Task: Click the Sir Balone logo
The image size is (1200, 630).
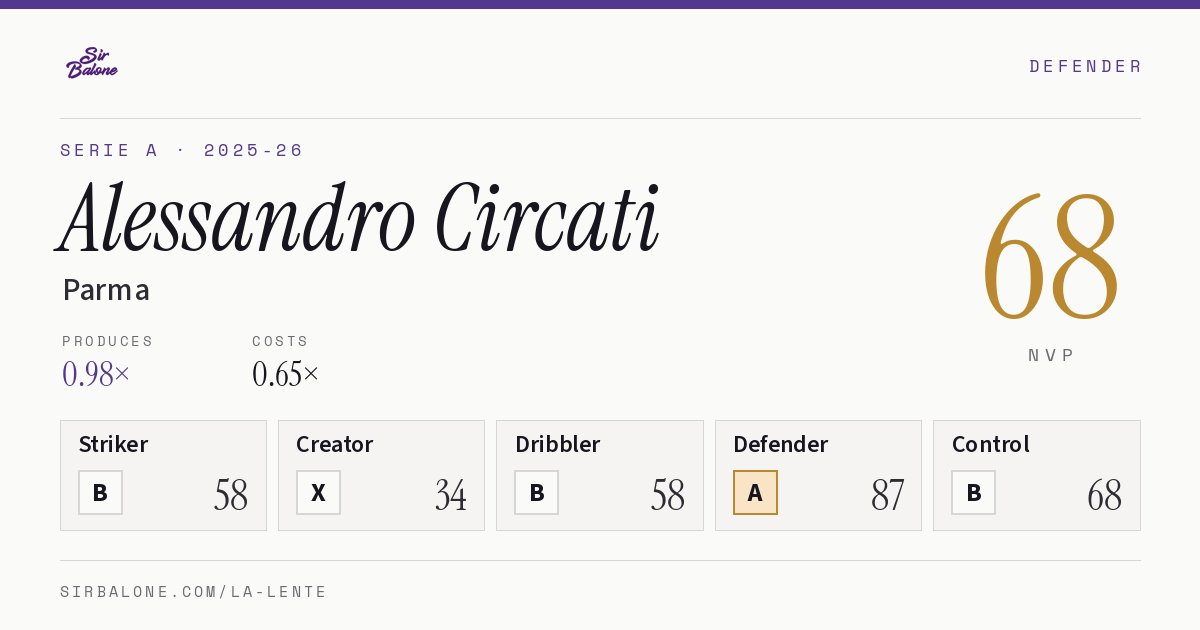Action: (x=92, y=63)
